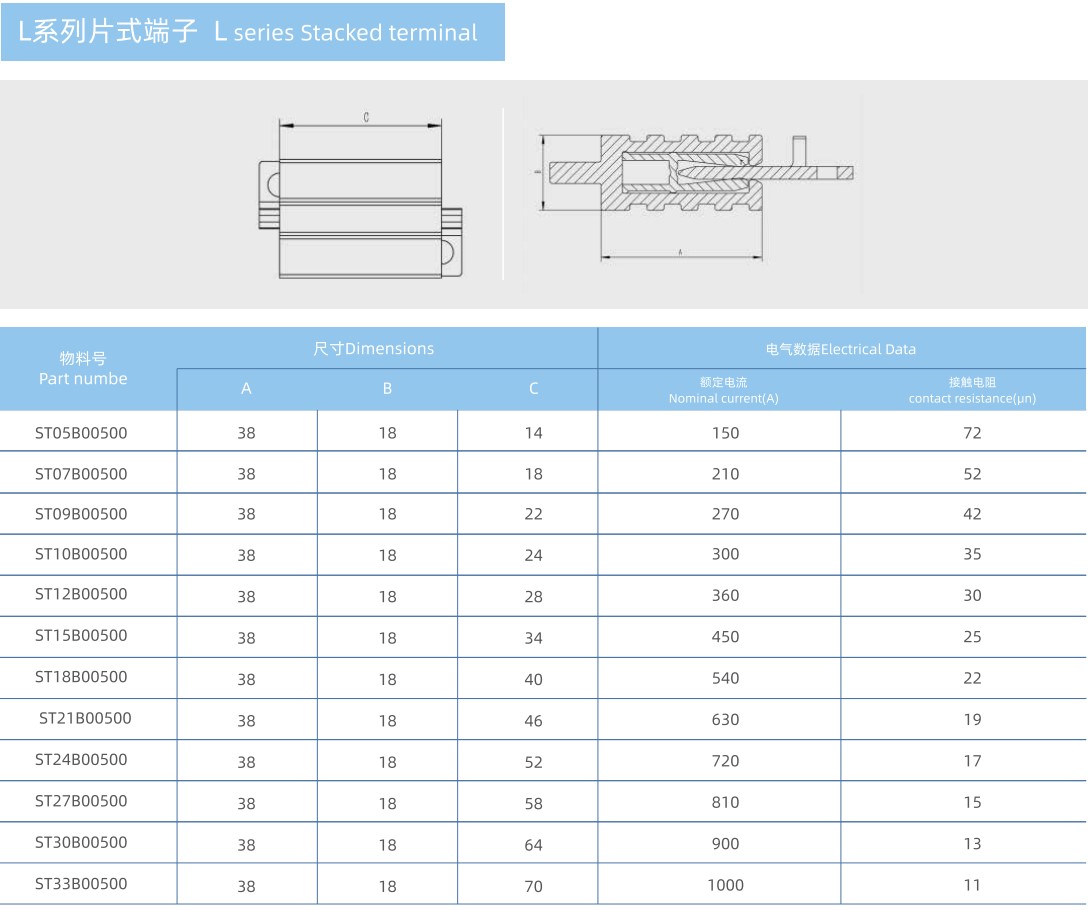Select part number ST33B00500
Image resolution: width=1092 pixels, height=910 pixels.
[x=81, y=884]
